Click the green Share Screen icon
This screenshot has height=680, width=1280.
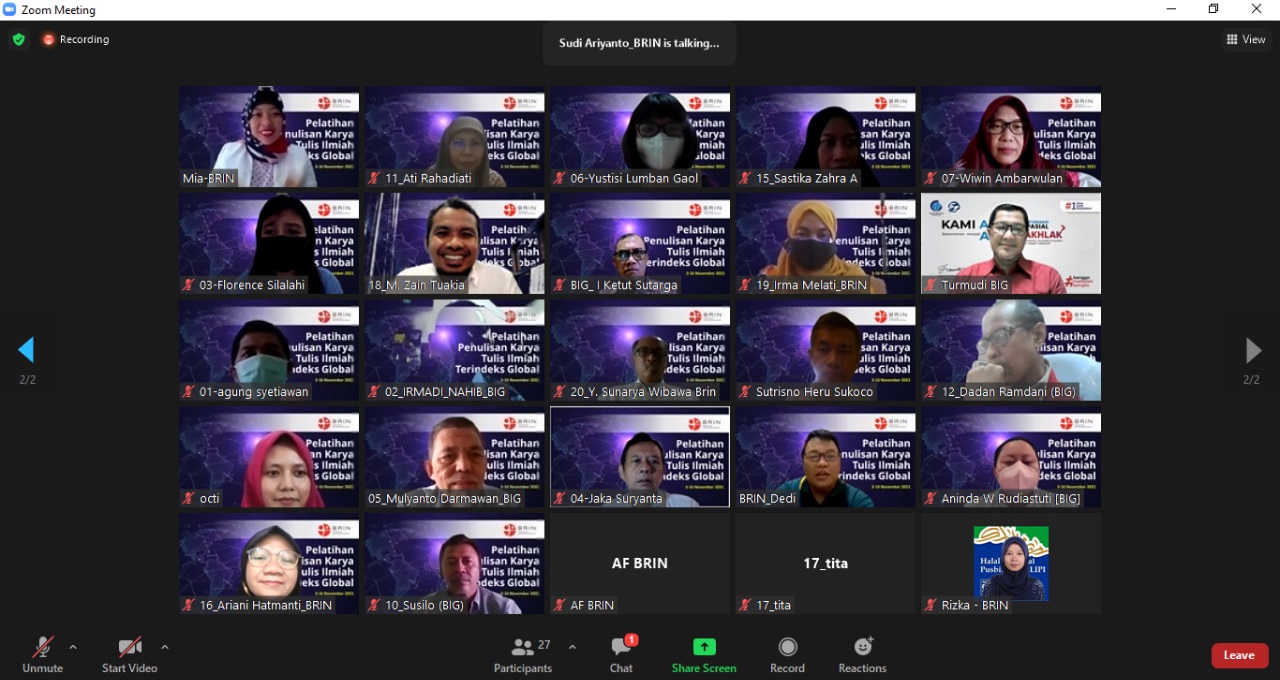pos(704,647)
